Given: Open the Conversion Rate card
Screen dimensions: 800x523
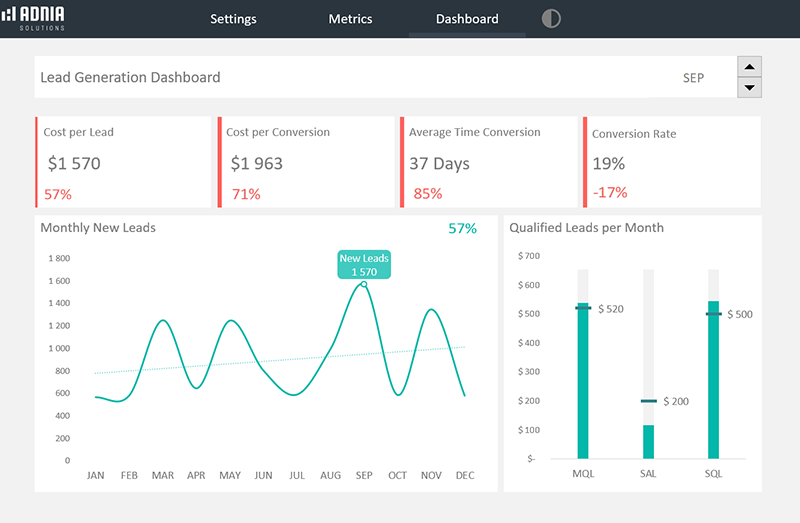Looking at the screenshot, I should [672, 162].
